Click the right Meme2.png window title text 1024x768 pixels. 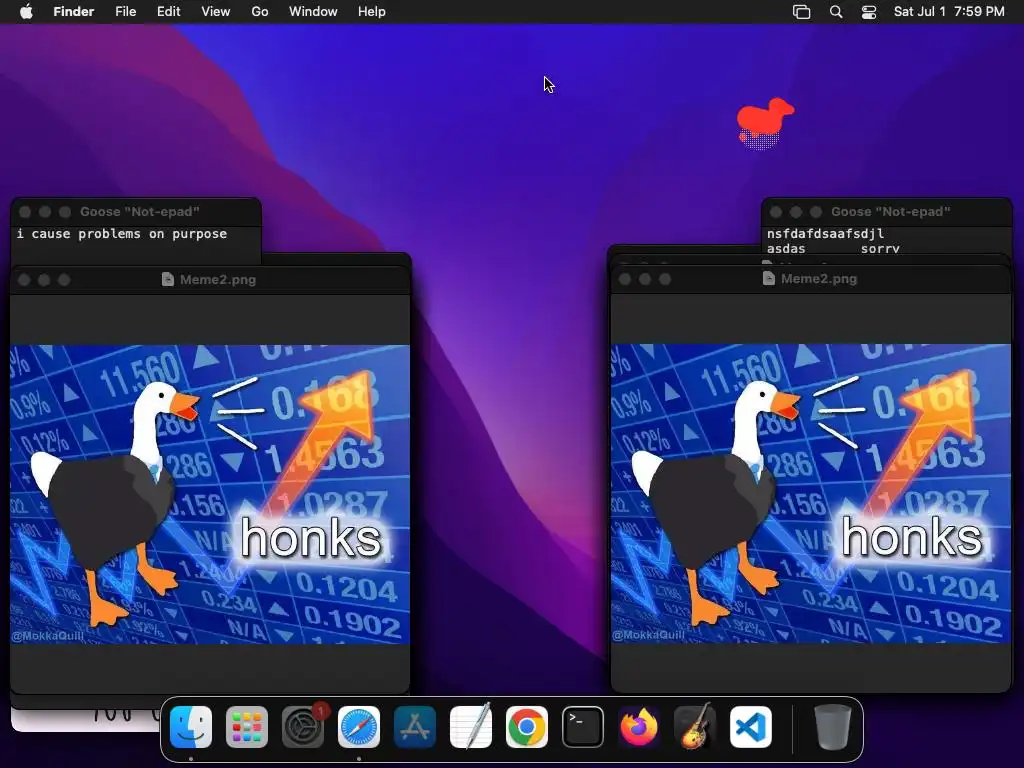point(819,278)
